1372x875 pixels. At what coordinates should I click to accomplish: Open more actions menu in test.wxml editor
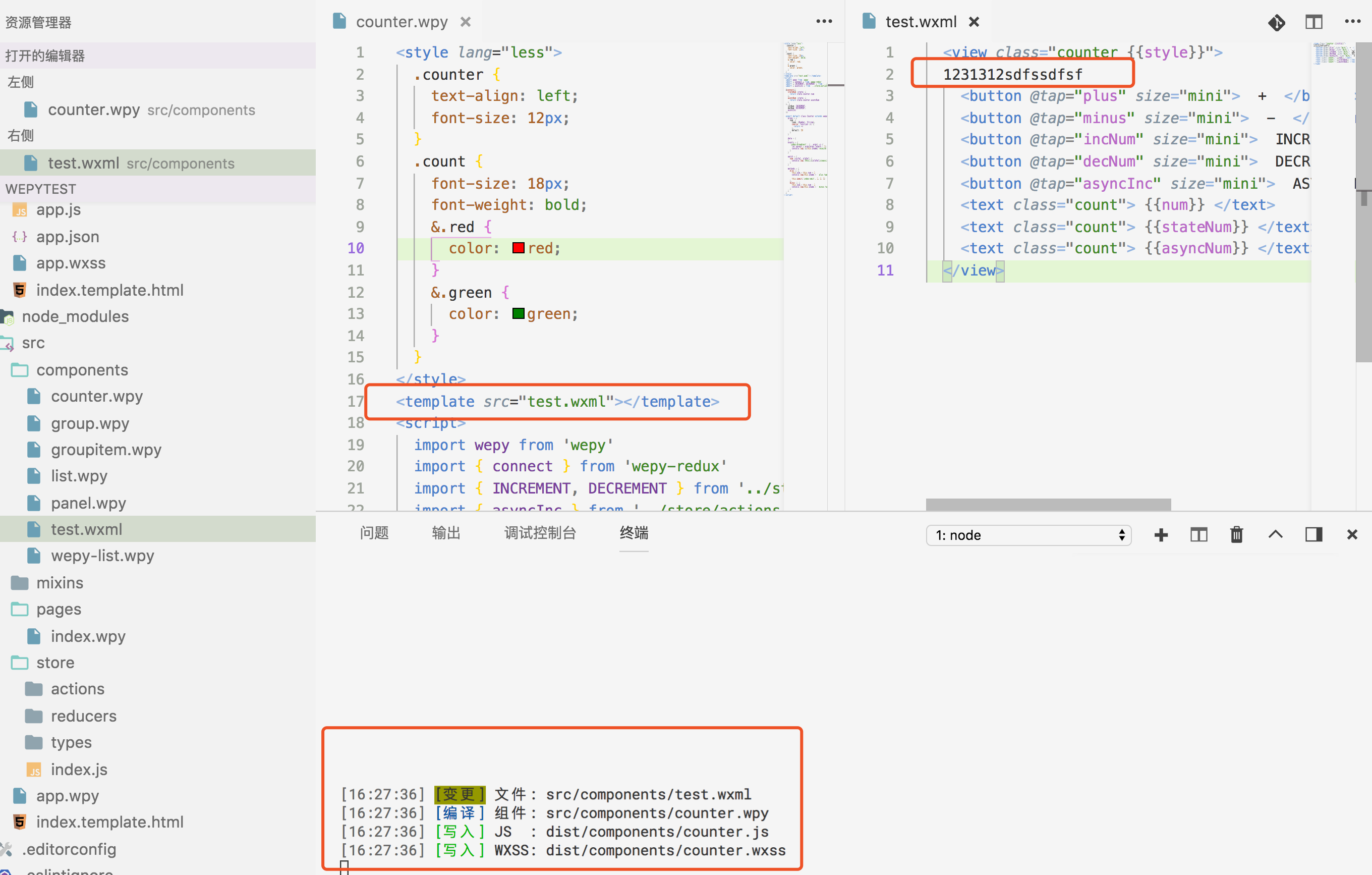(x=1351, y=22)
